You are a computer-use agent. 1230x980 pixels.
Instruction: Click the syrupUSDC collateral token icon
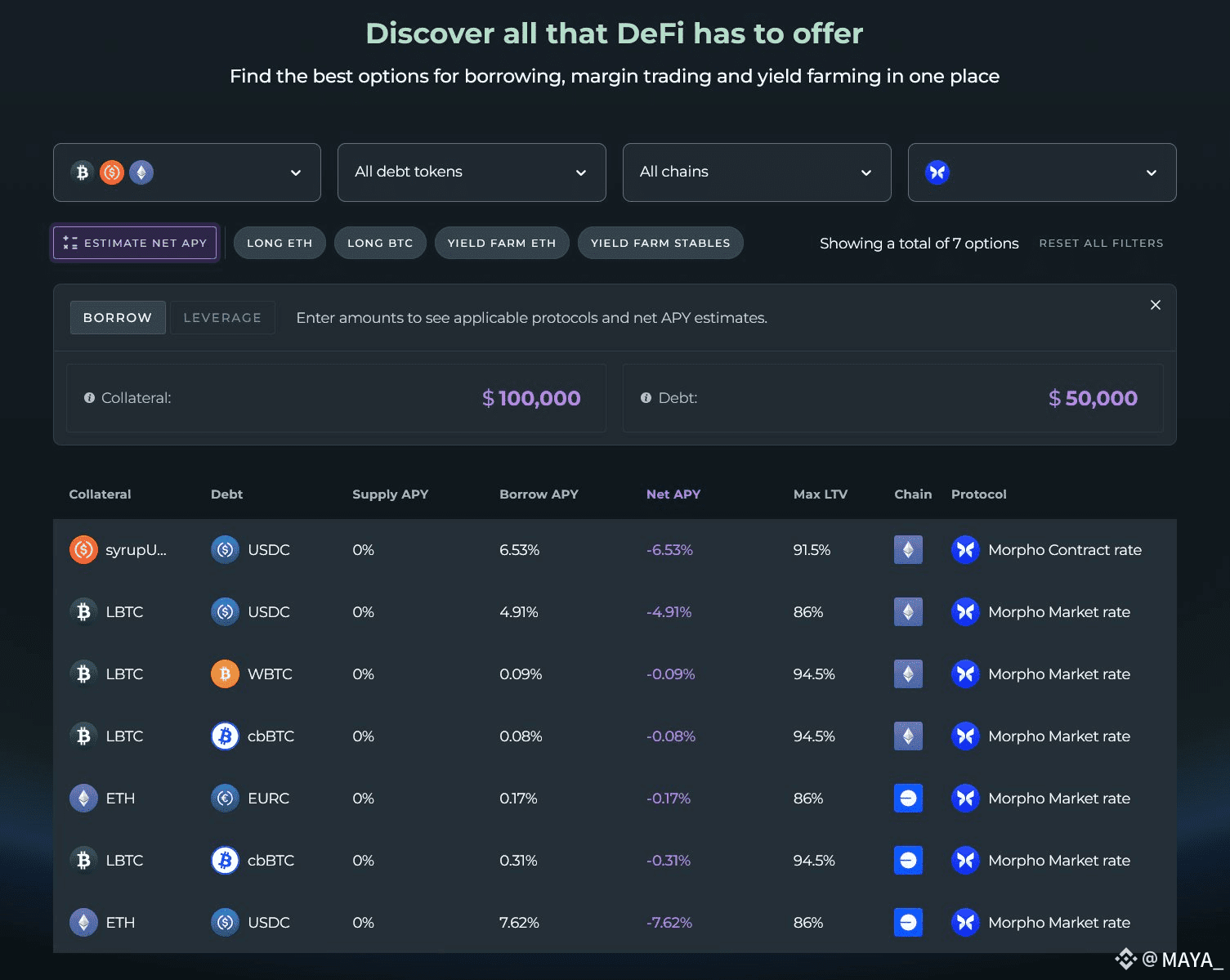pyautogui.click(x=83, y=550)
